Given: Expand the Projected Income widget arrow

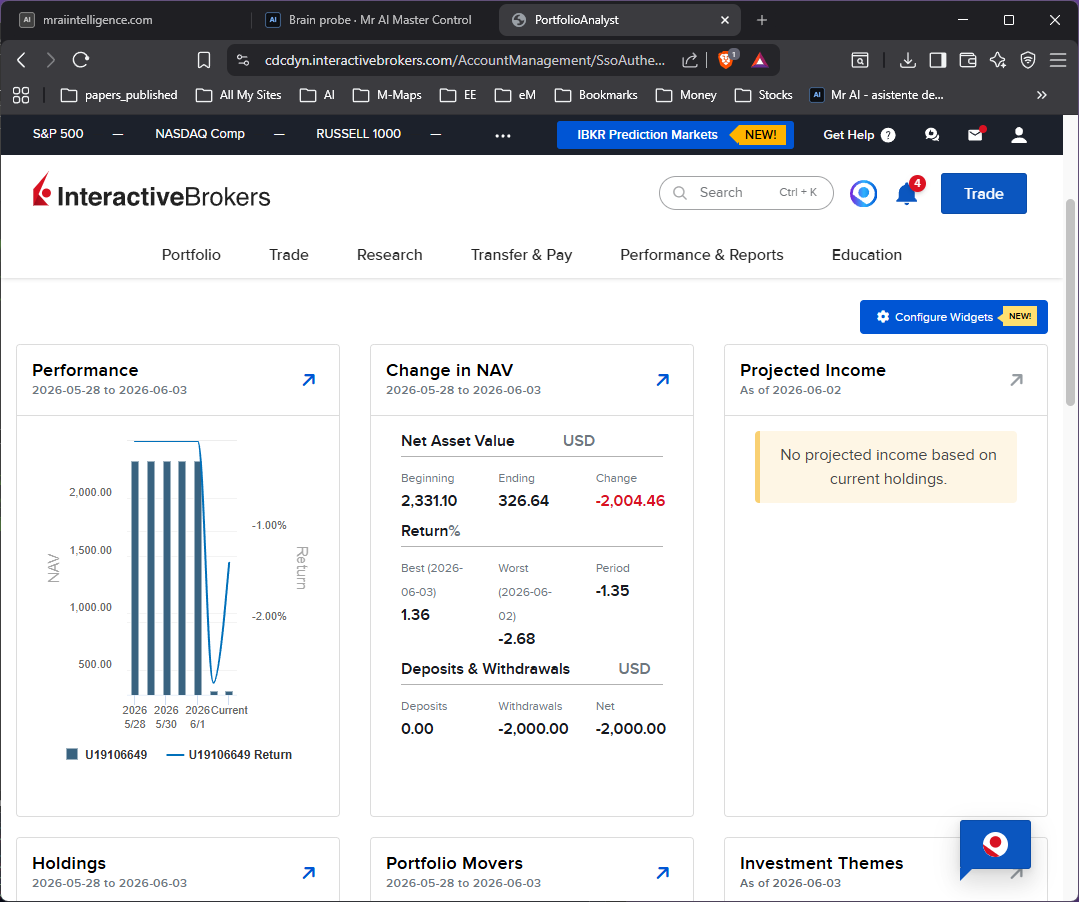Looking at the screenshot, I should pos(1016,380).
